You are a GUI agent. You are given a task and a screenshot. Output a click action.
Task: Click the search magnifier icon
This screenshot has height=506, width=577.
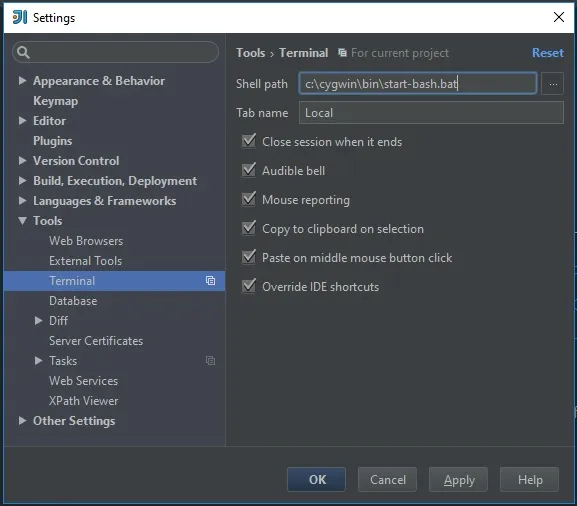tap(23, 52)
